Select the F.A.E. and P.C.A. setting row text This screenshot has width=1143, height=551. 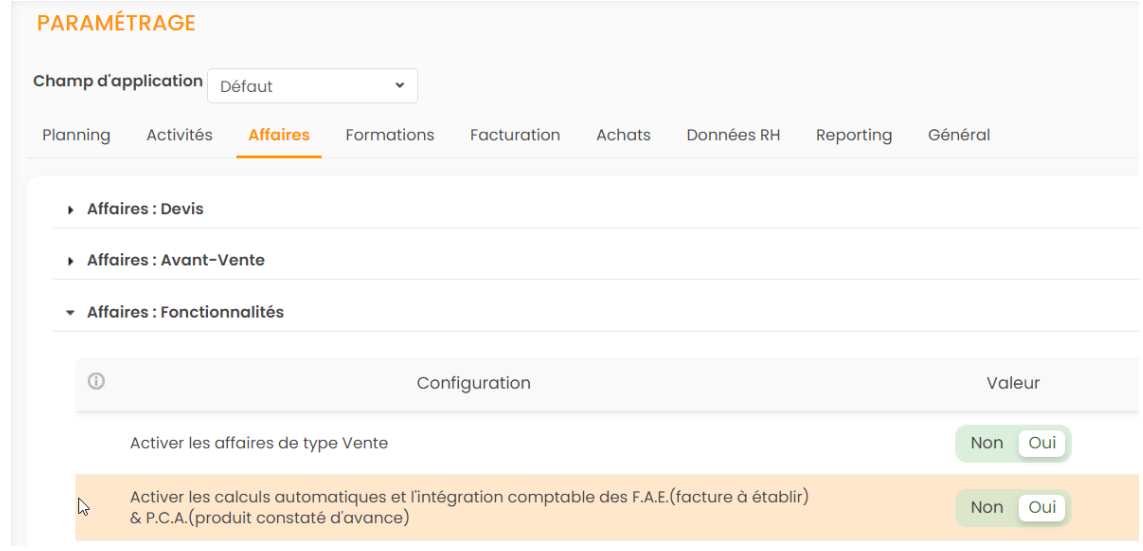click(x=469, y=507)
